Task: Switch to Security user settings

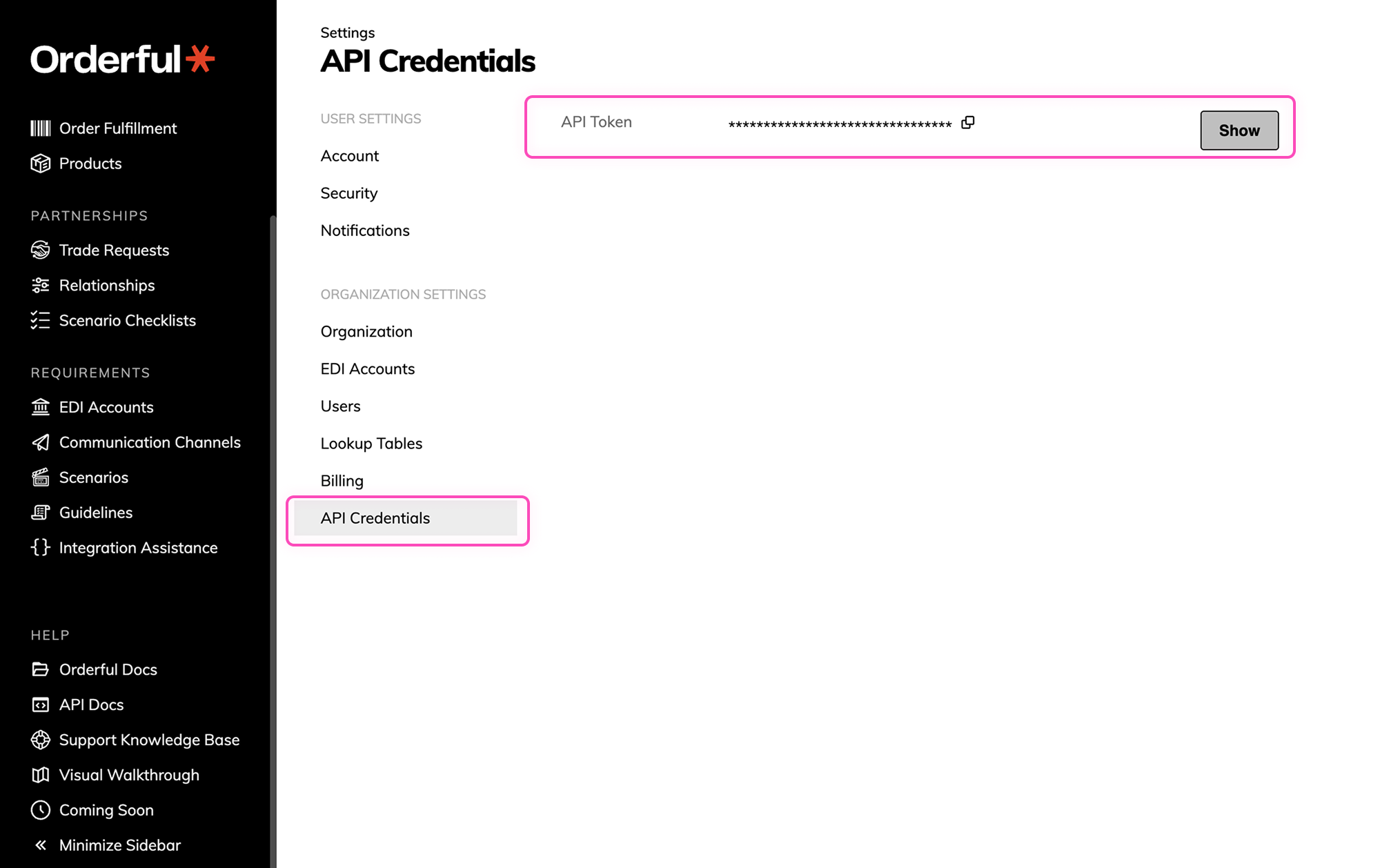Action: pos(348,193)
